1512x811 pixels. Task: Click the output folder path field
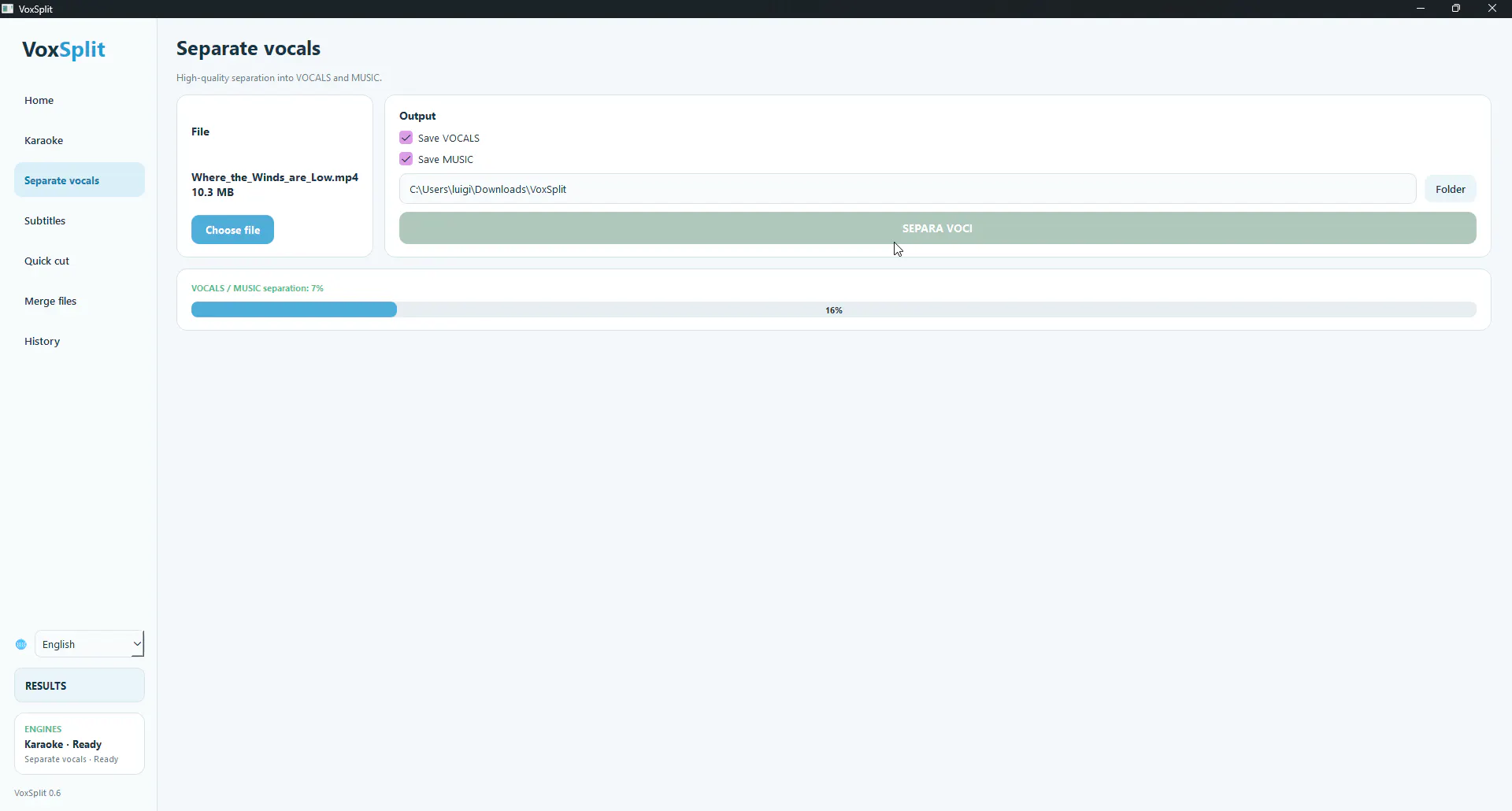(907, 189)
